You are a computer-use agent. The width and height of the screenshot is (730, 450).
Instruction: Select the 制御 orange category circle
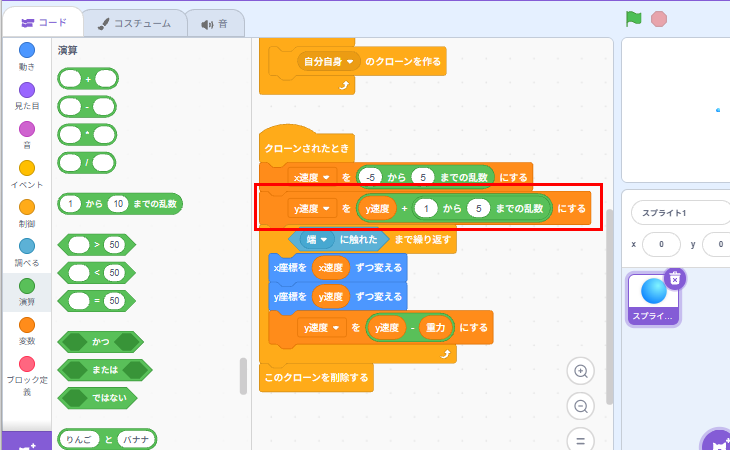[x=27, y=207]
